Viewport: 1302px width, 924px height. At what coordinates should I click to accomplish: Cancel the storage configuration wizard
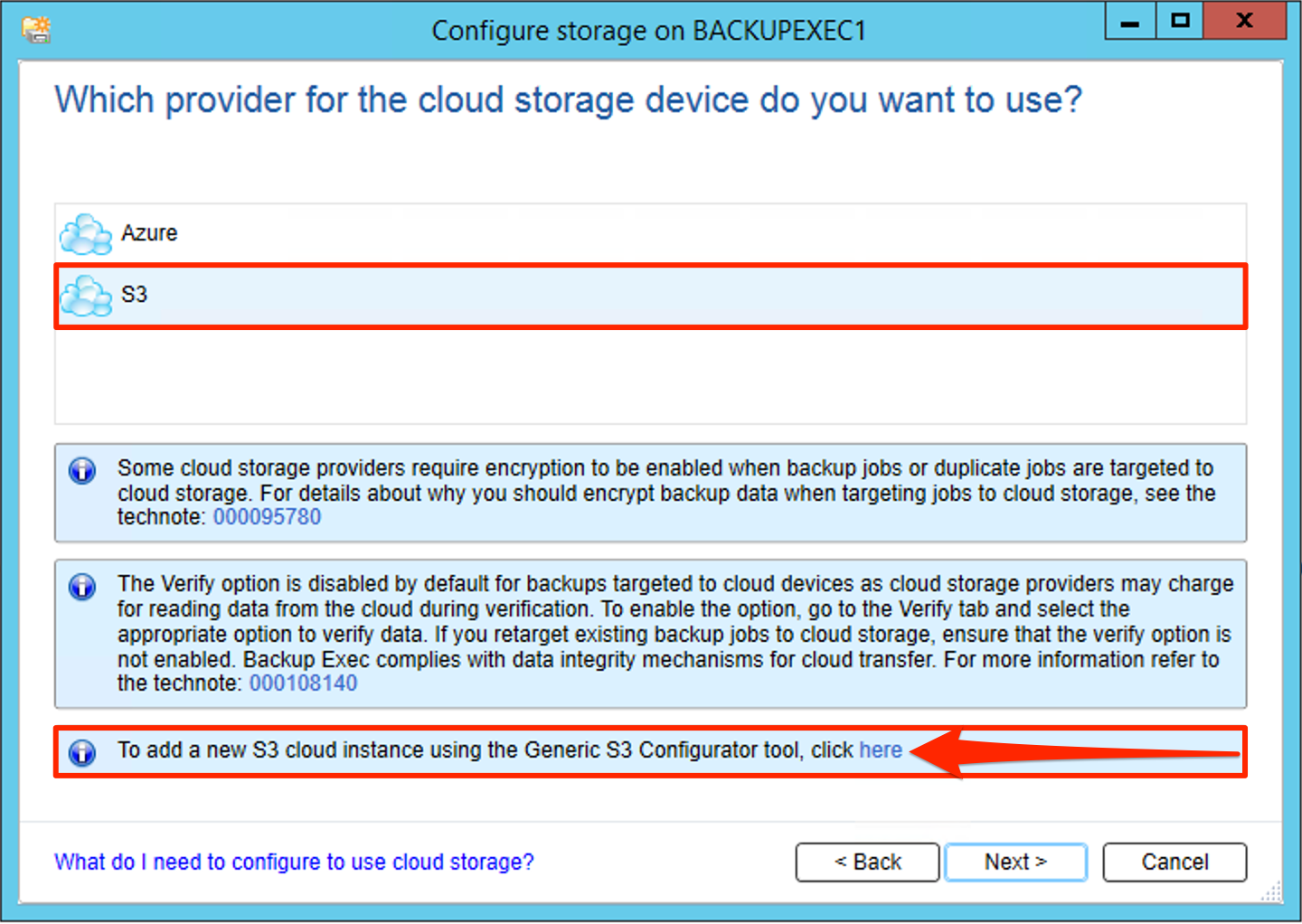[x=1175, y=862]
